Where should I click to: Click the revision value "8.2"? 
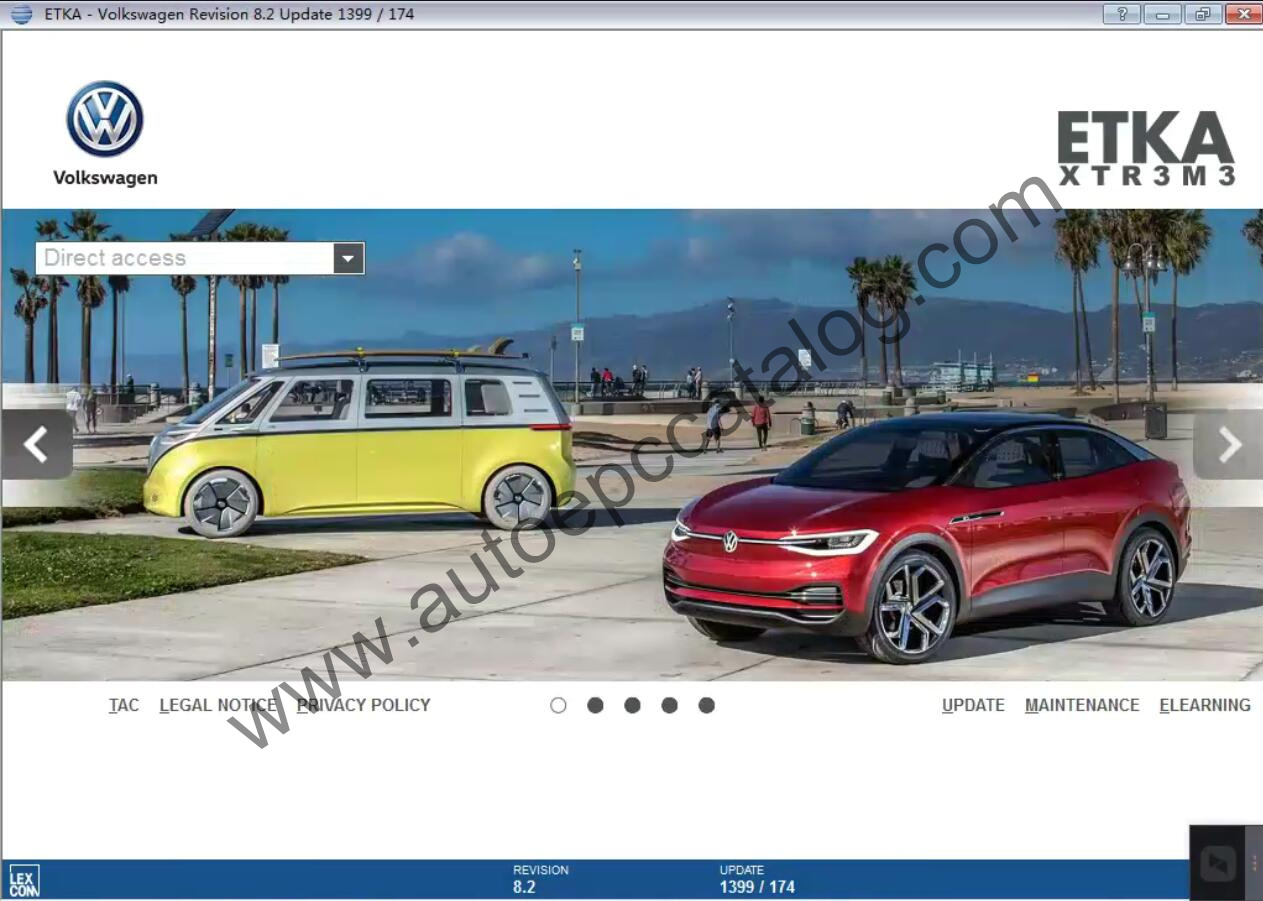(x=524, y=887)
